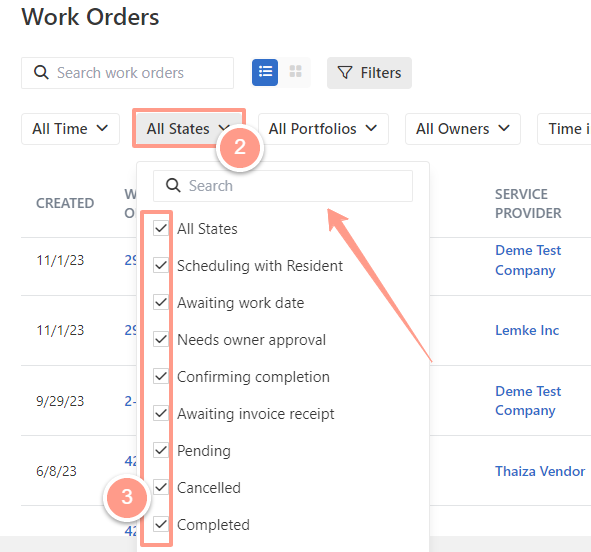Expand the All Portfolios dropdown

[x=323, y=129]
